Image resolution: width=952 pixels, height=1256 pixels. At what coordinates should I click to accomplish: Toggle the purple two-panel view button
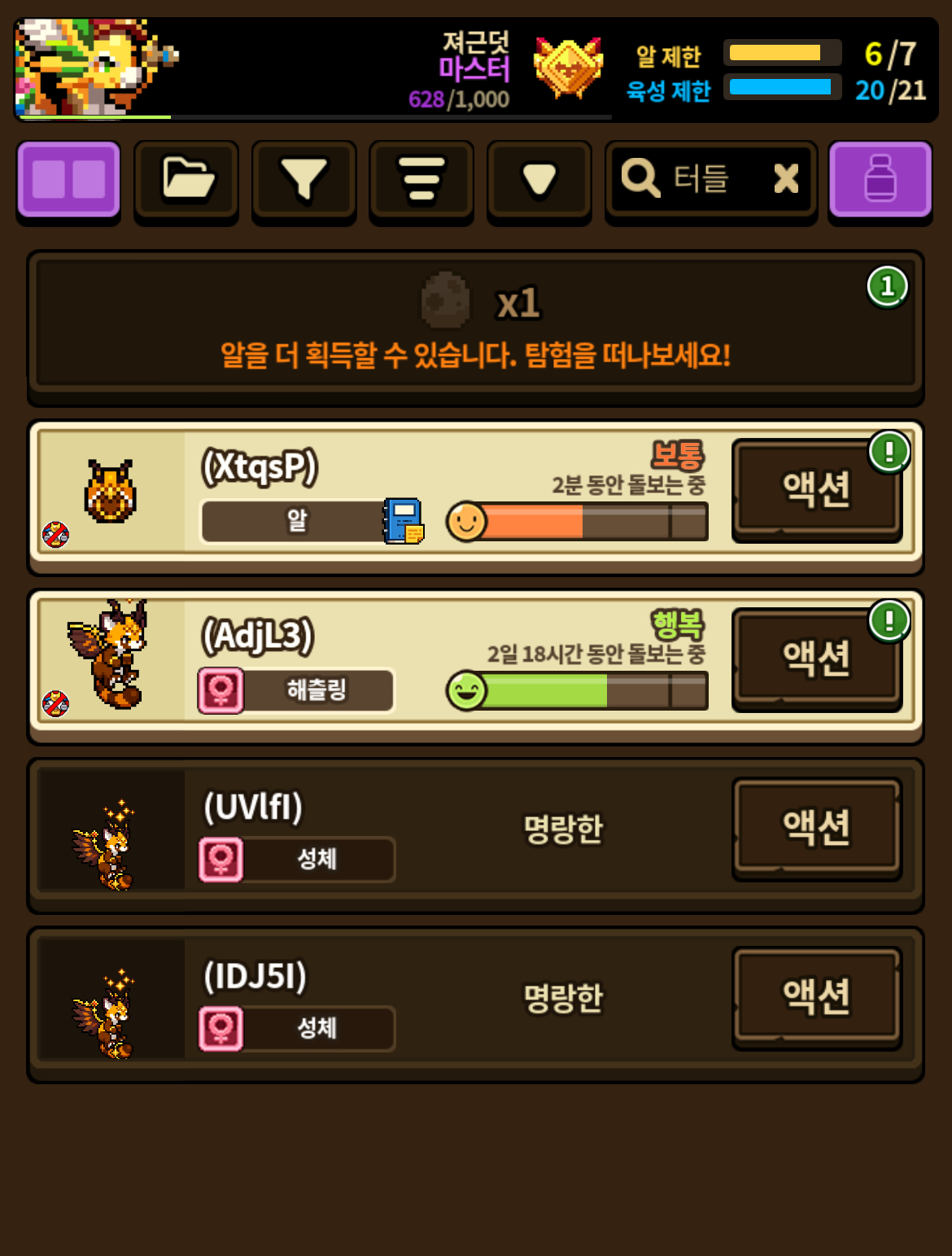tap(69, 180)
